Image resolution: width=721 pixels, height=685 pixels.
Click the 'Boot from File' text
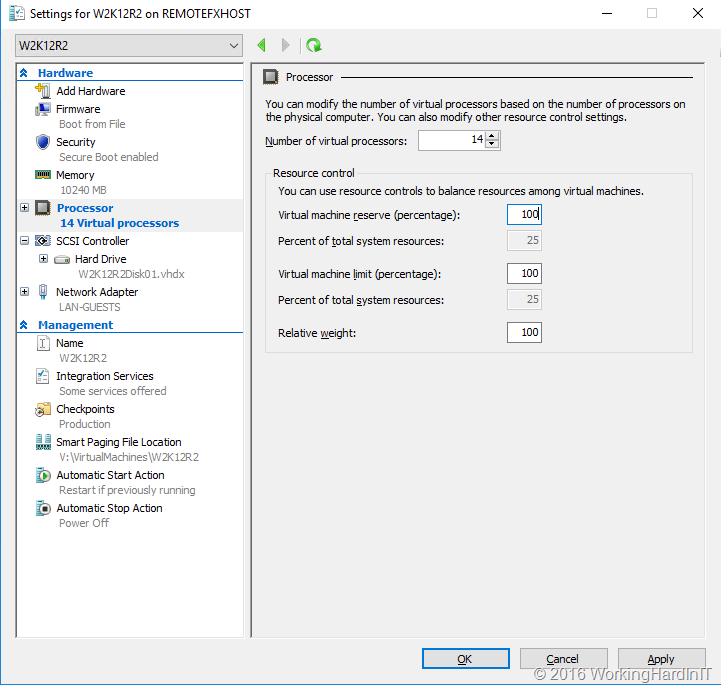pyautogui.click(x=92, y=124)
